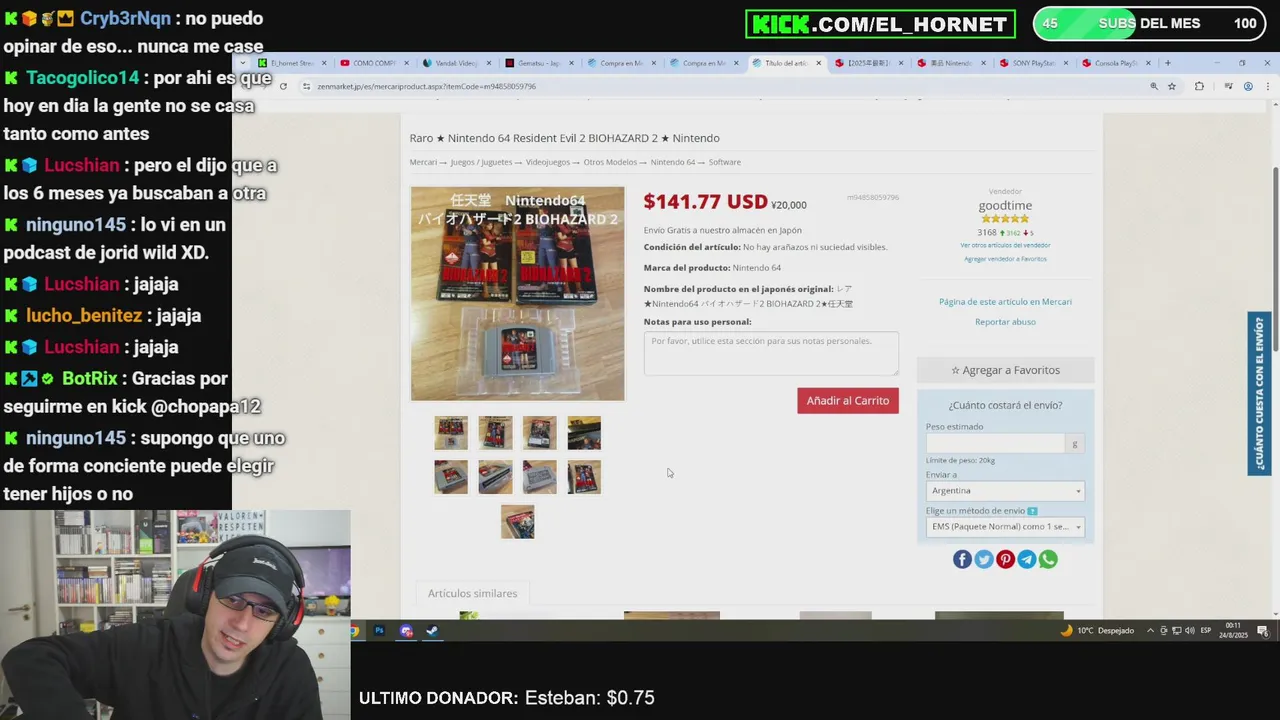Switch to Consola PlayStation tab
Viewport: 1280px width, 720px height.
coord(1116,63)
